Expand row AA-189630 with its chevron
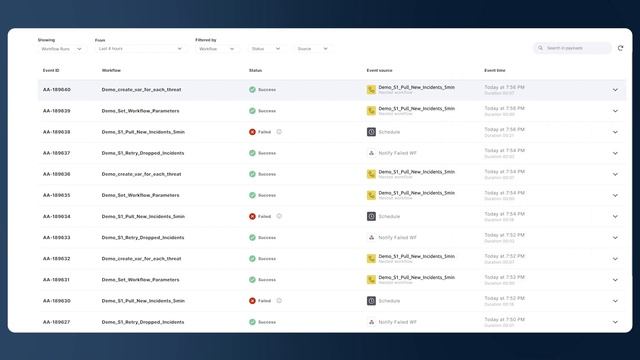640x360 pixels. click(x=615, y=301)
